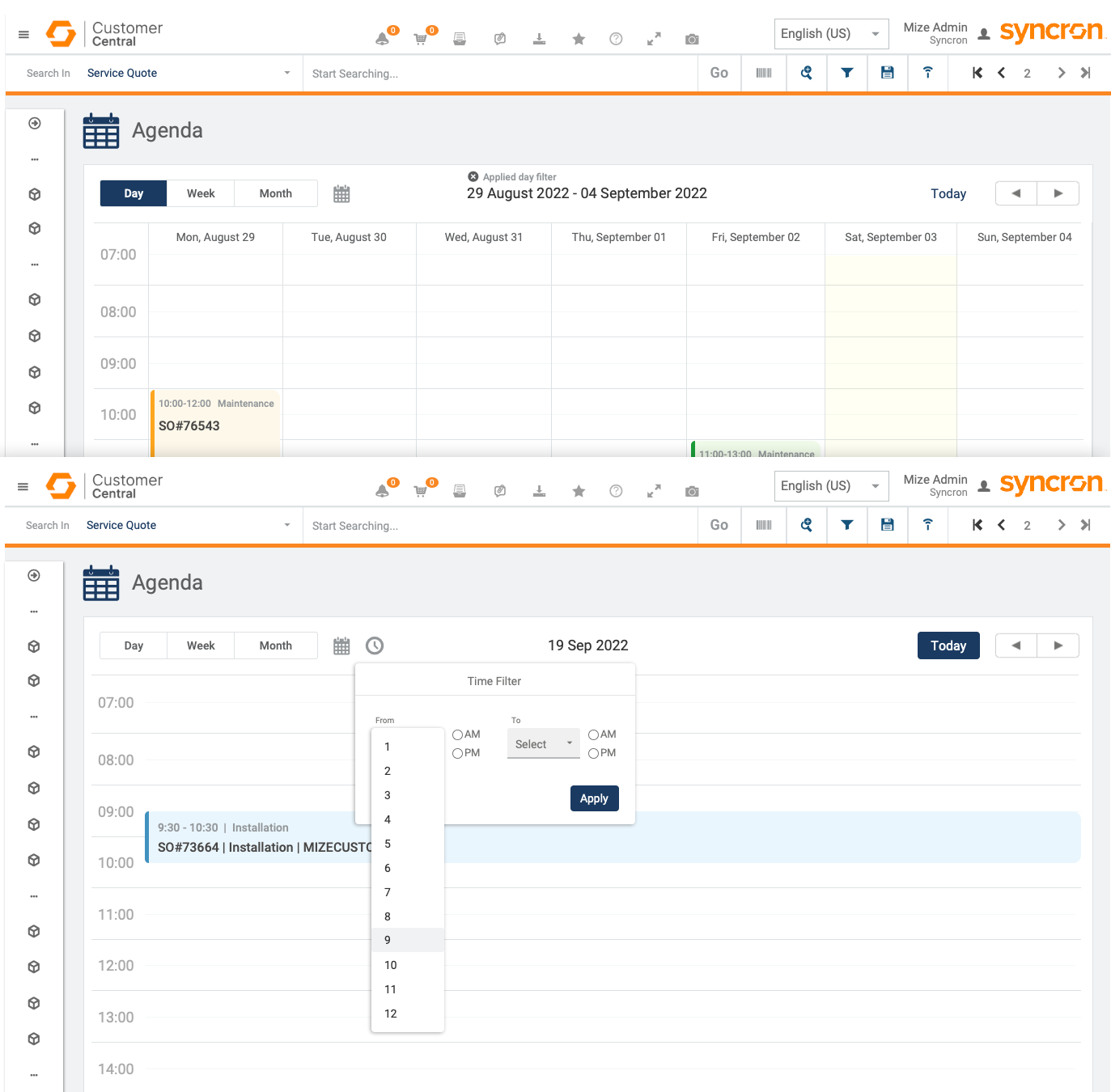Choose hour 12 in From list
The width and height of the screenshot is (1111, 1092).
[408, 1014]
